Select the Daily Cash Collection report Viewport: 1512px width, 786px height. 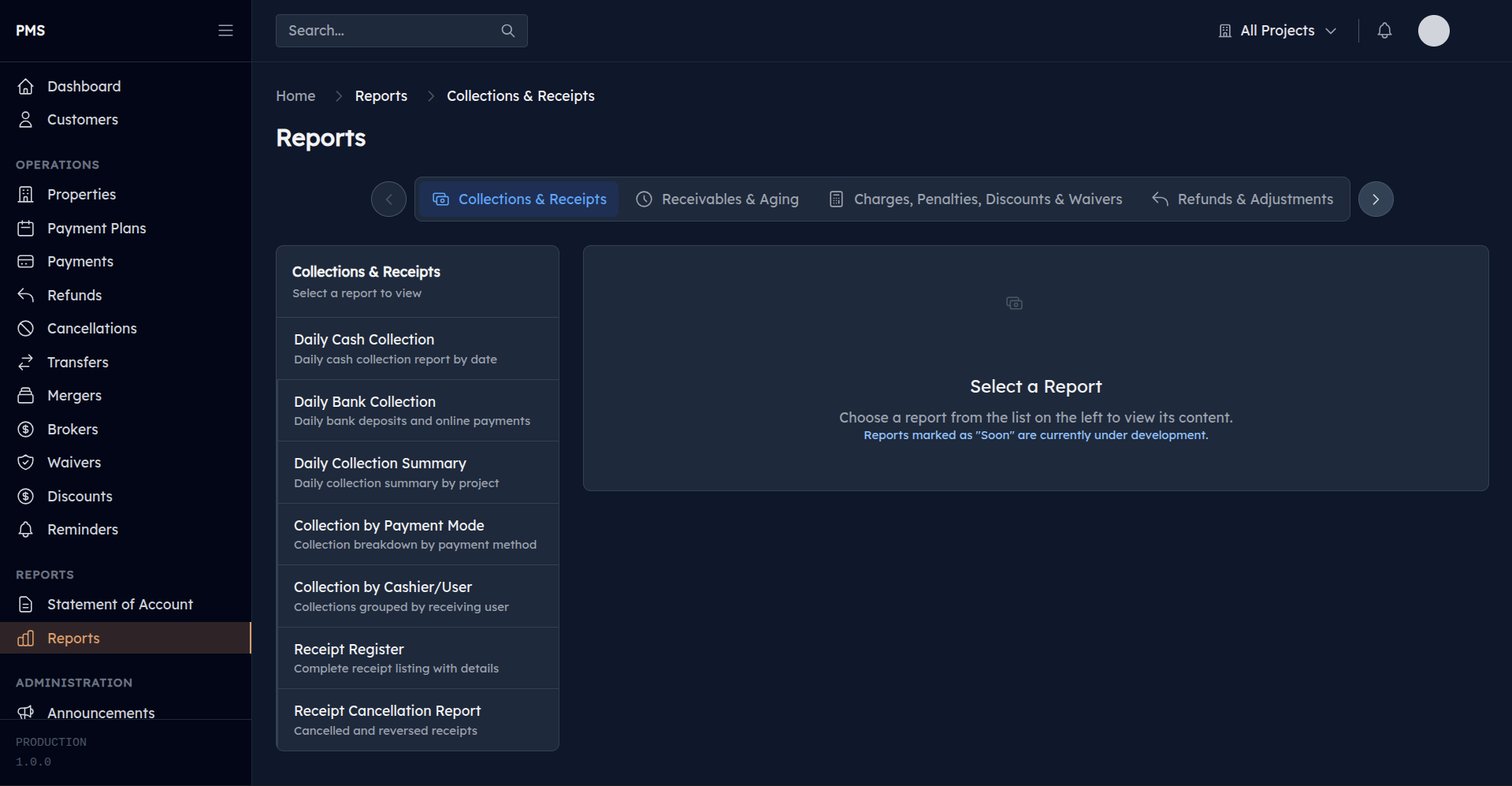pyautogui.click(x=417, y=348)
